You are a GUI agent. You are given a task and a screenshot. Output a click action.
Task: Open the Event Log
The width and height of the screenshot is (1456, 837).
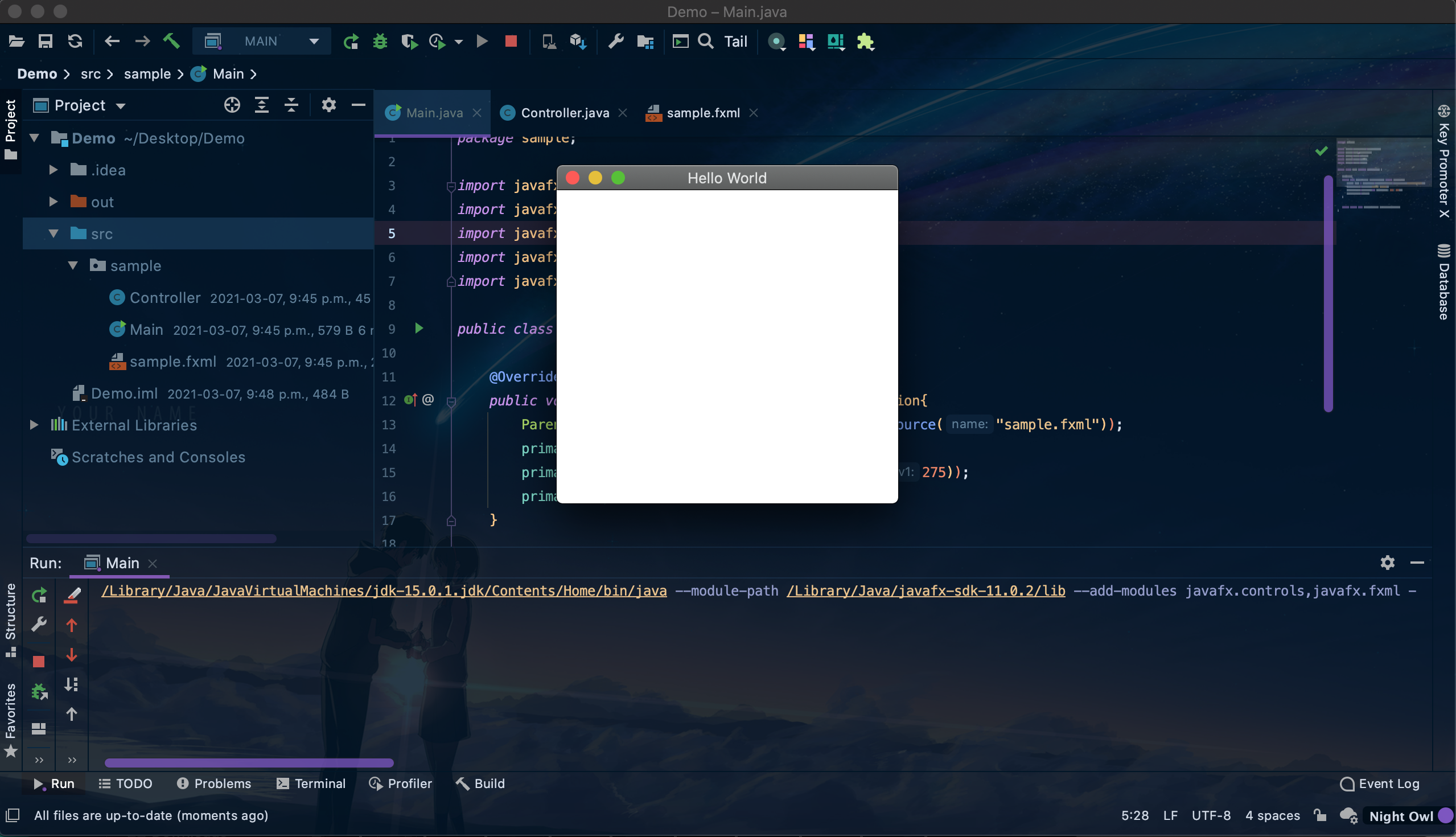point(1380,783)
